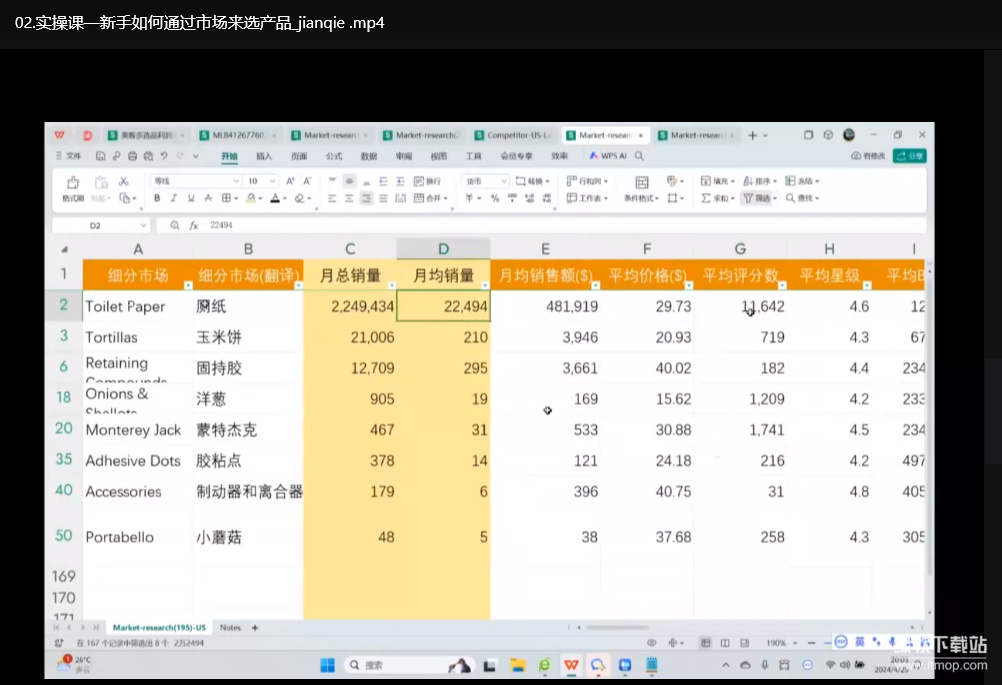Click the green 分享 share button
The width and height of the screenshot is (1002, 685).
click(909, 156)
